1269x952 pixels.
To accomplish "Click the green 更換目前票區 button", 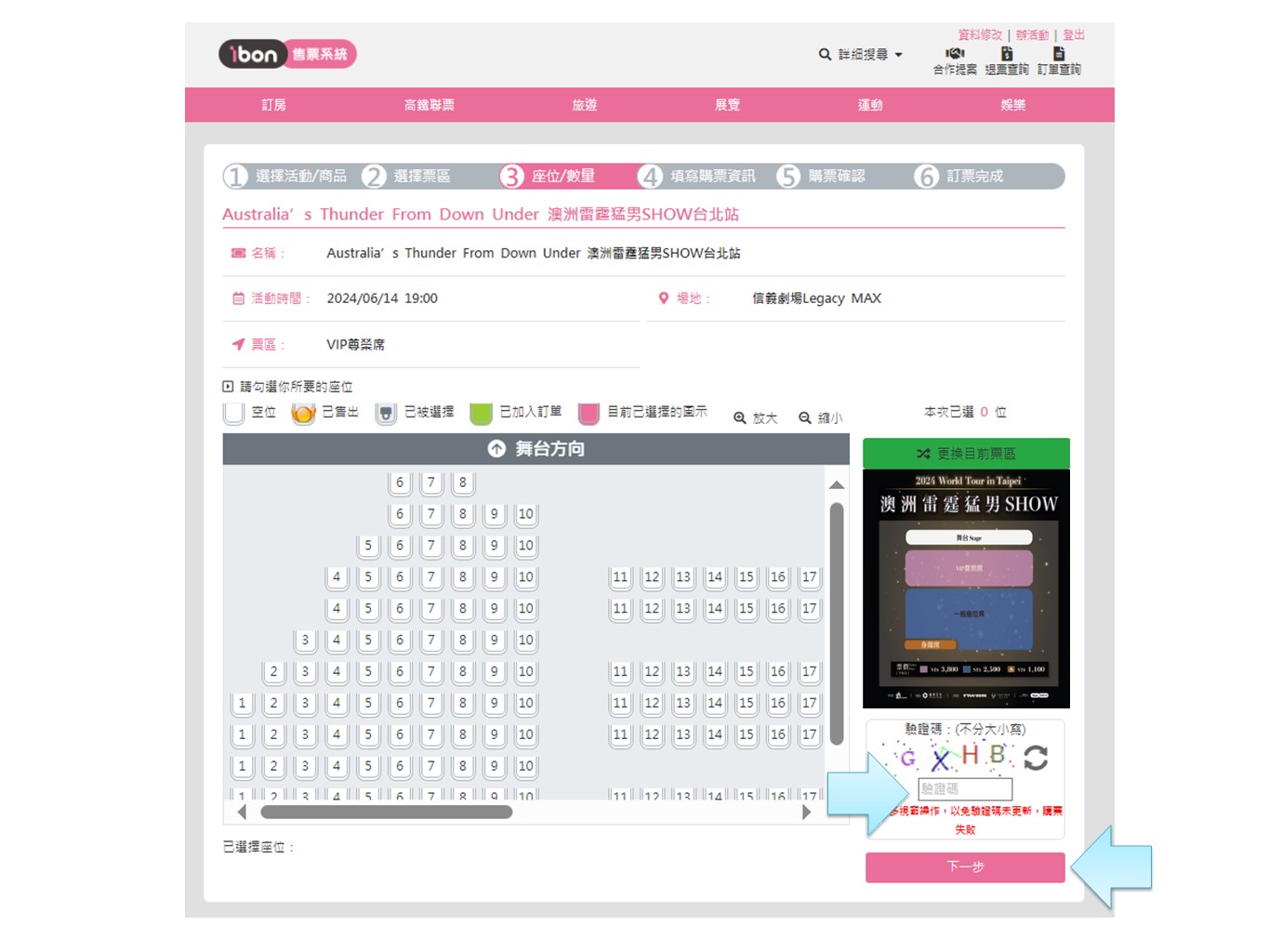I will tap(966, 454).
